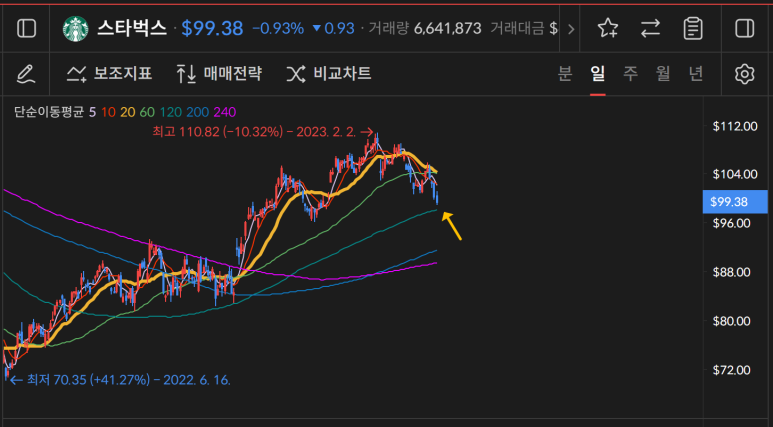Image resolution: width=773 pixels, height=427 pixels.
Task: Click the 거래량 6,641,873 volume text
Action: pyautogui.click(x=425, y=29)
